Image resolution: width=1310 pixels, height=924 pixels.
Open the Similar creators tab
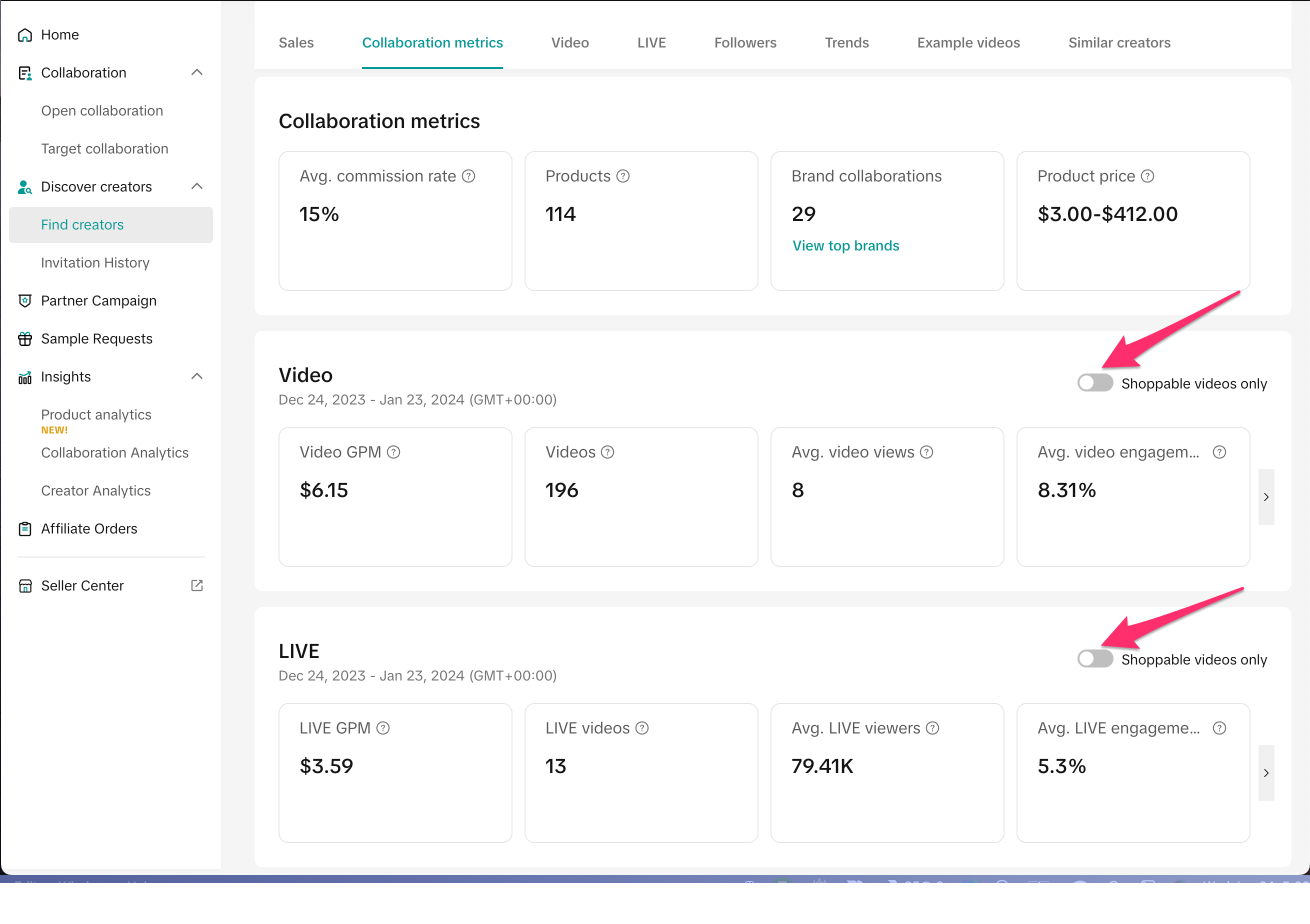click(x=1119, y=43)
